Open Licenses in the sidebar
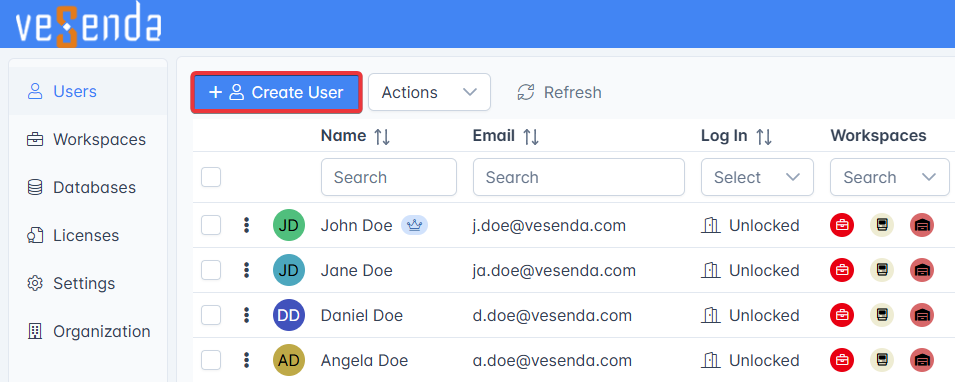 point(88,235)
